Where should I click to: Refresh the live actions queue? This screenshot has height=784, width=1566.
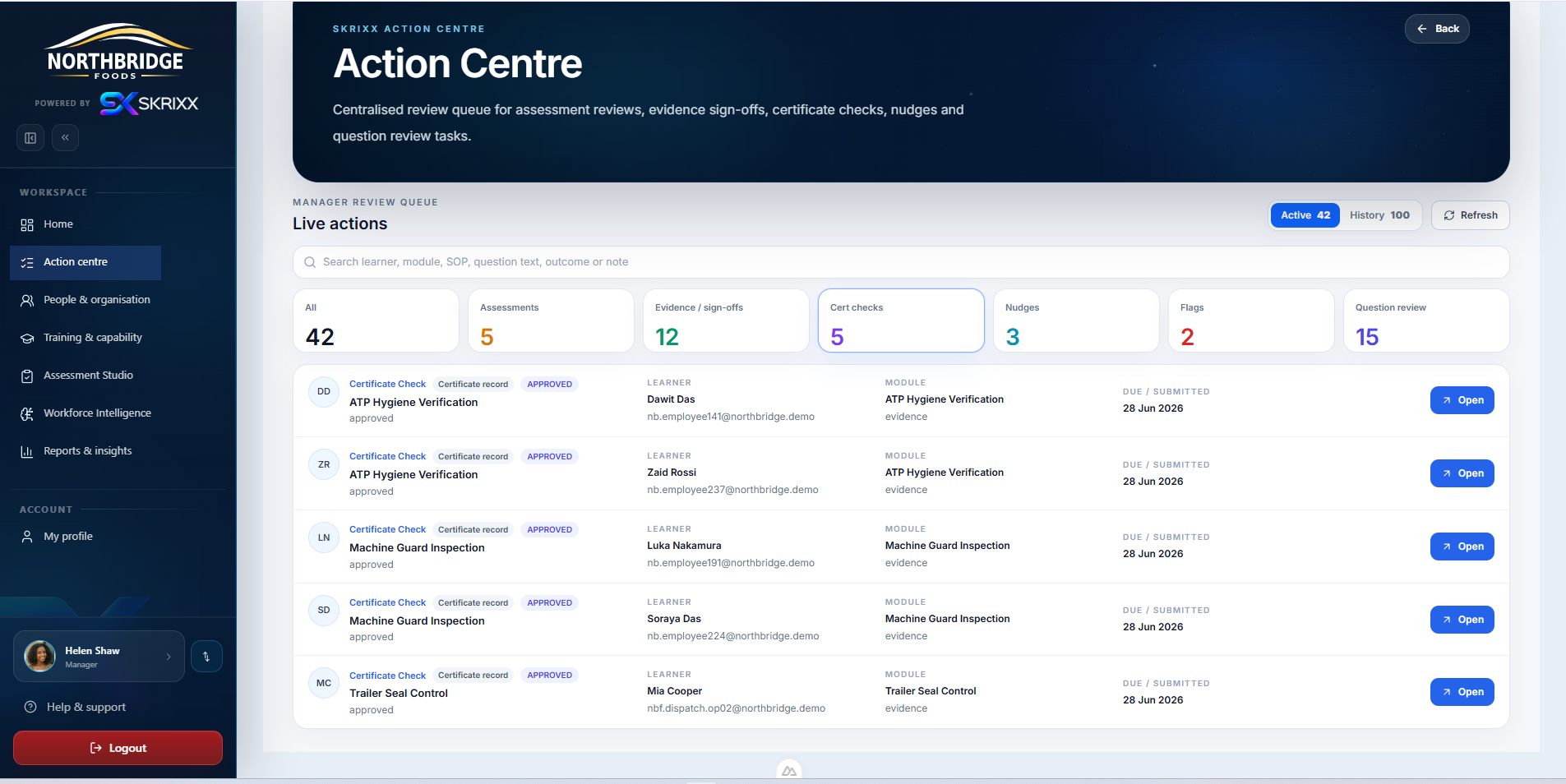coord(1470,215)
